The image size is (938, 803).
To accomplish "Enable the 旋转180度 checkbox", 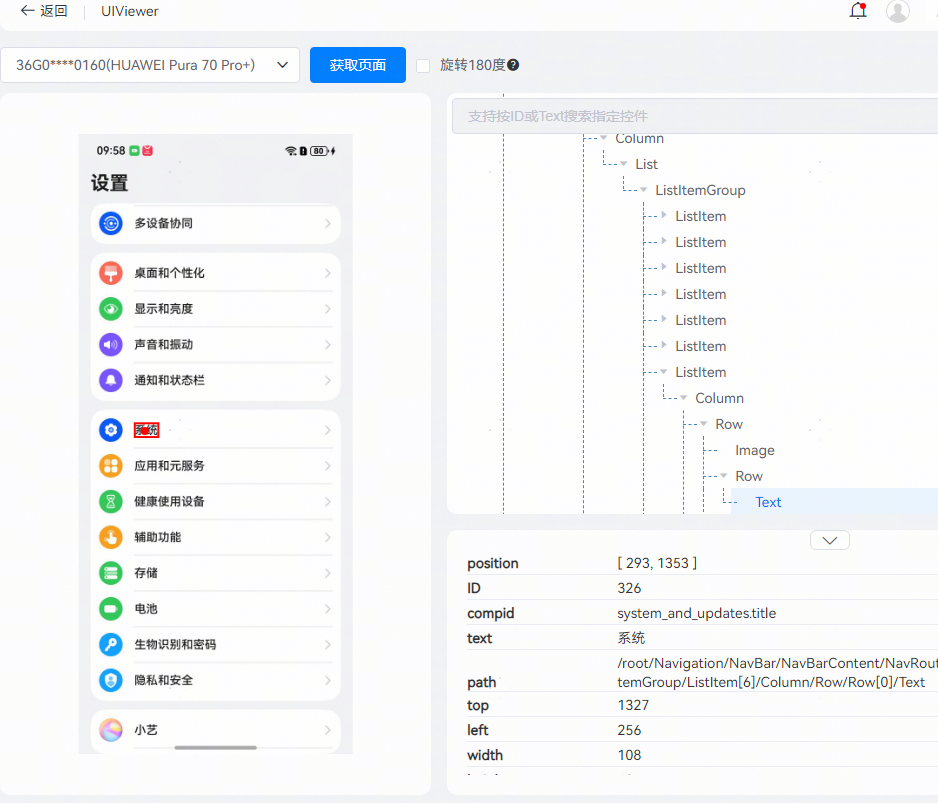I will coord(423,65).
